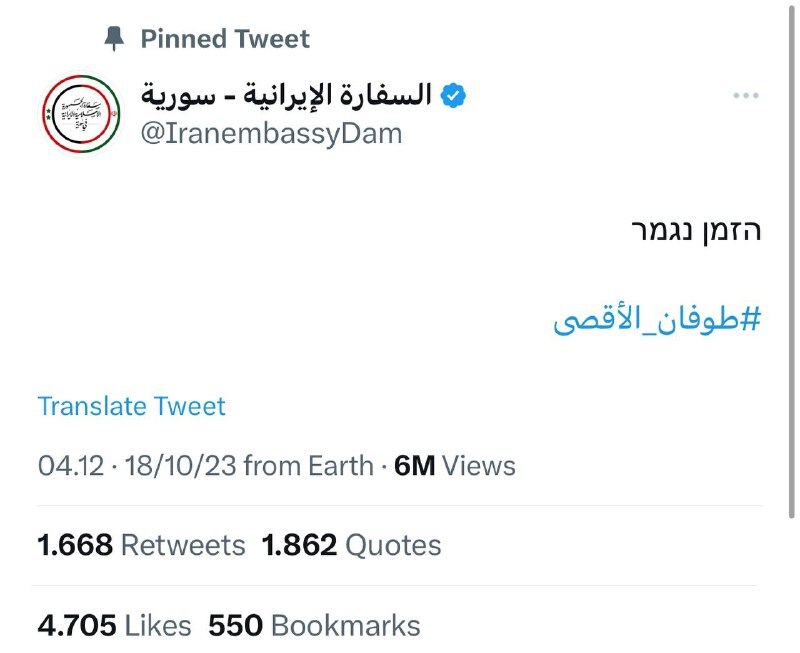Image resolution: width=800 pixels, height=653 pixels.
Task: Click the 6M Views count
Action: point(455,466)
